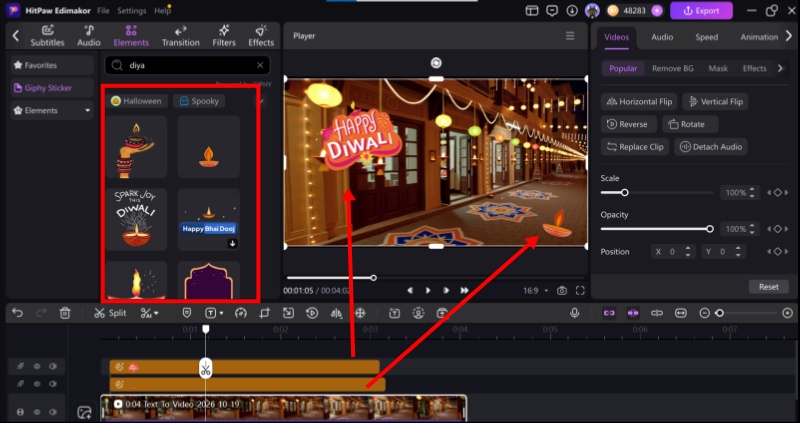Click the diya sticker search field

tap(187, 65)
